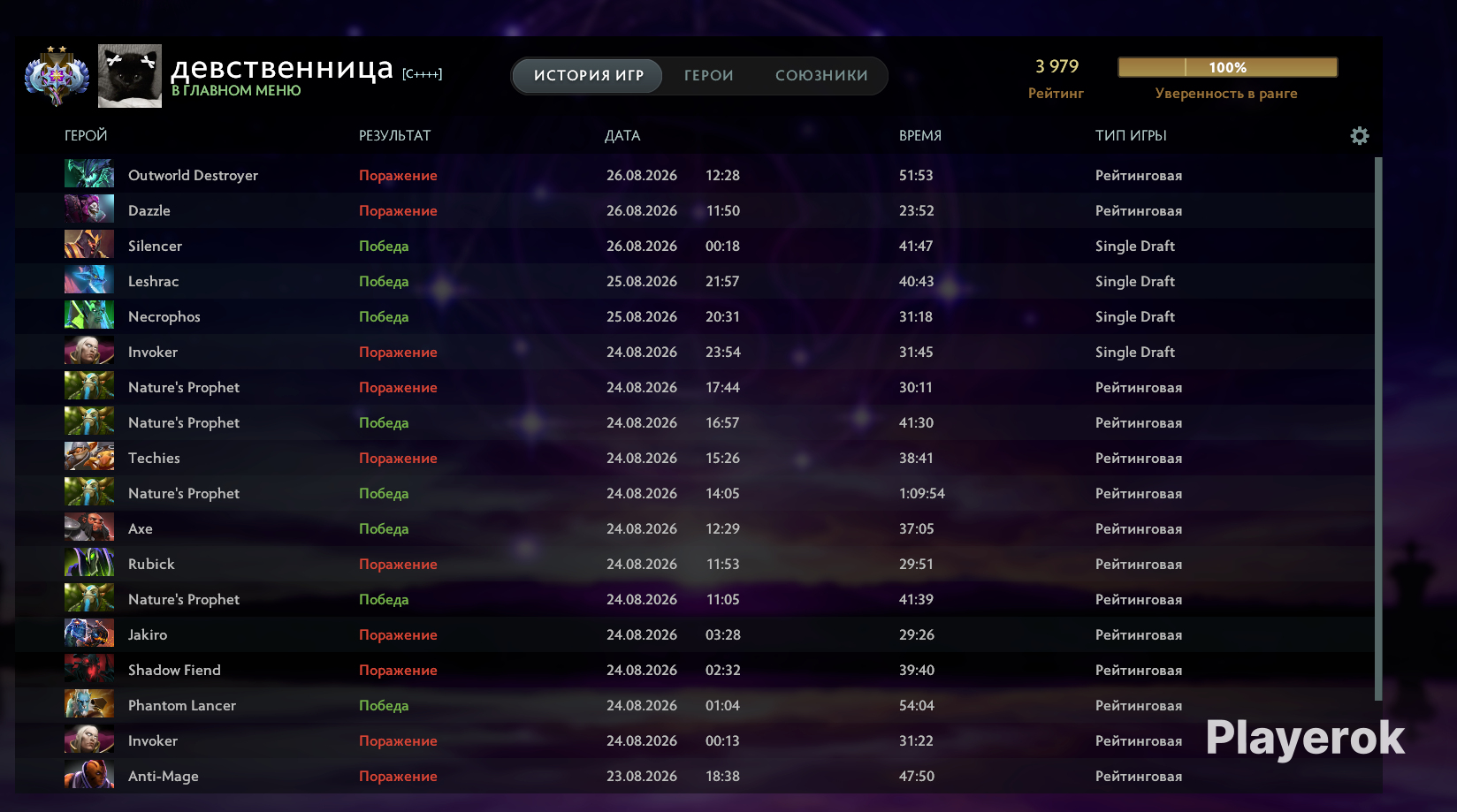Click the rank medal icon beside the avatar

tap(57, 76)
